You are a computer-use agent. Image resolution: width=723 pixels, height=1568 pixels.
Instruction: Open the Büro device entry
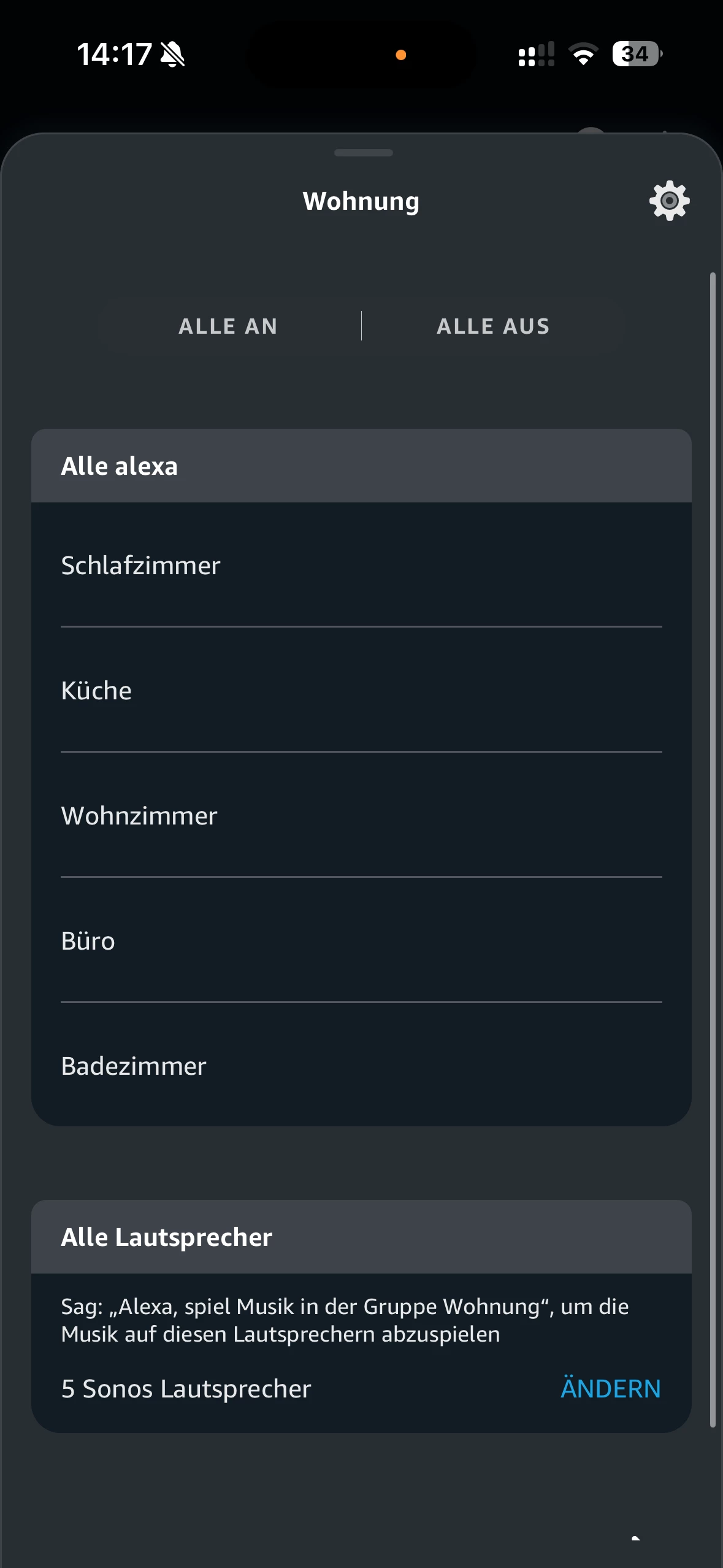tap(88, 941)
